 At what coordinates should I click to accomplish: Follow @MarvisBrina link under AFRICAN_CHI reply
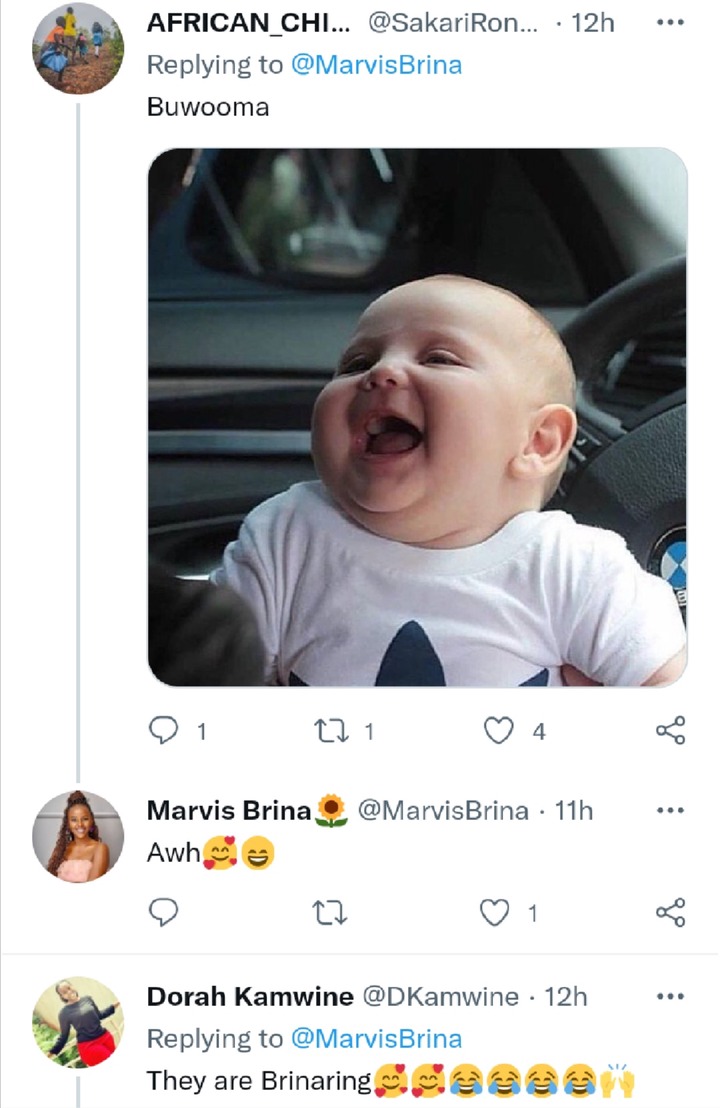click(x=377, y=65)
